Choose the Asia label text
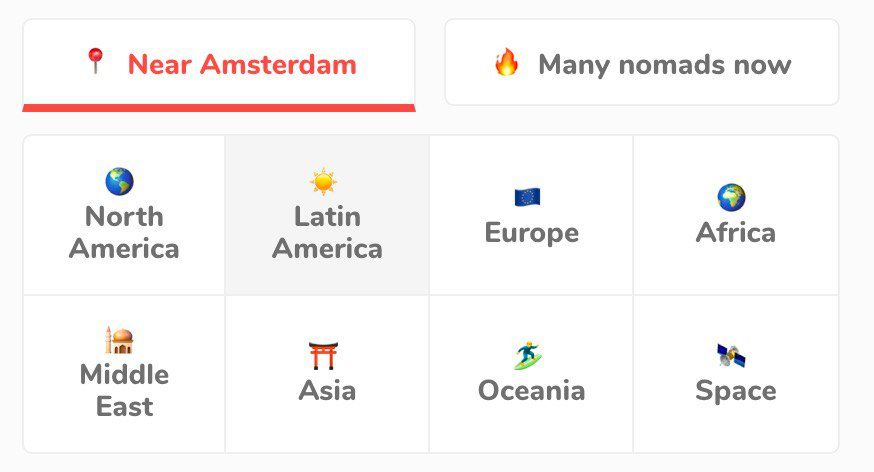The image size is (874, 472). pyautogui.click(x=327, y=390)
